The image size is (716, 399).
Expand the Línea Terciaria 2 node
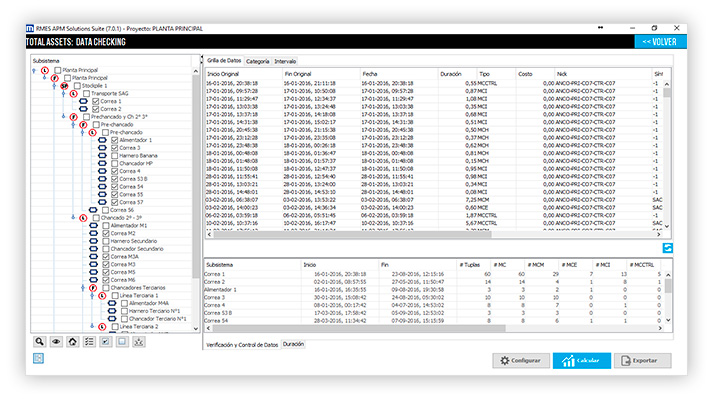pyautogui.click(x=92, y=326)
